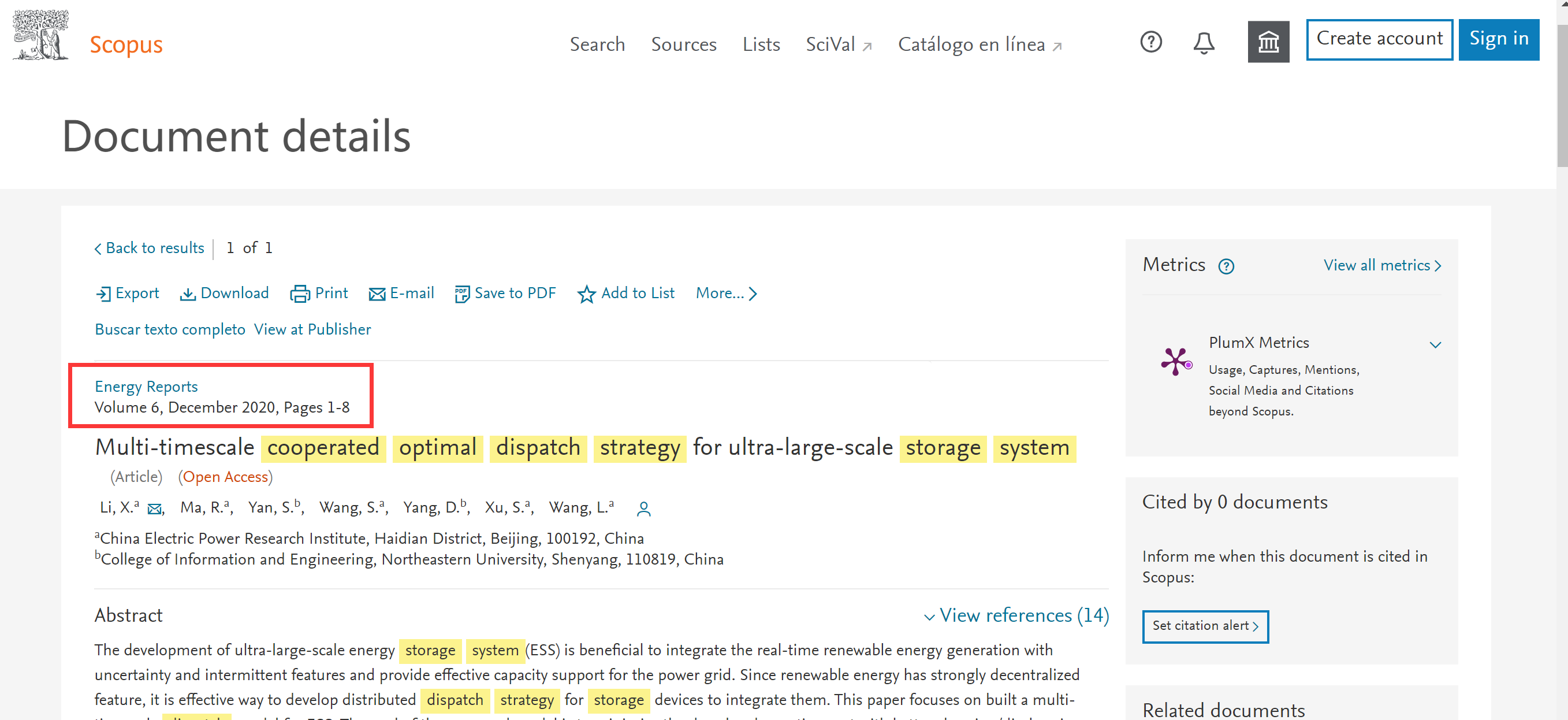Viewport: 1568px width, 720px height.
Task: Click the Download tray icon
Action: point(188,294)
